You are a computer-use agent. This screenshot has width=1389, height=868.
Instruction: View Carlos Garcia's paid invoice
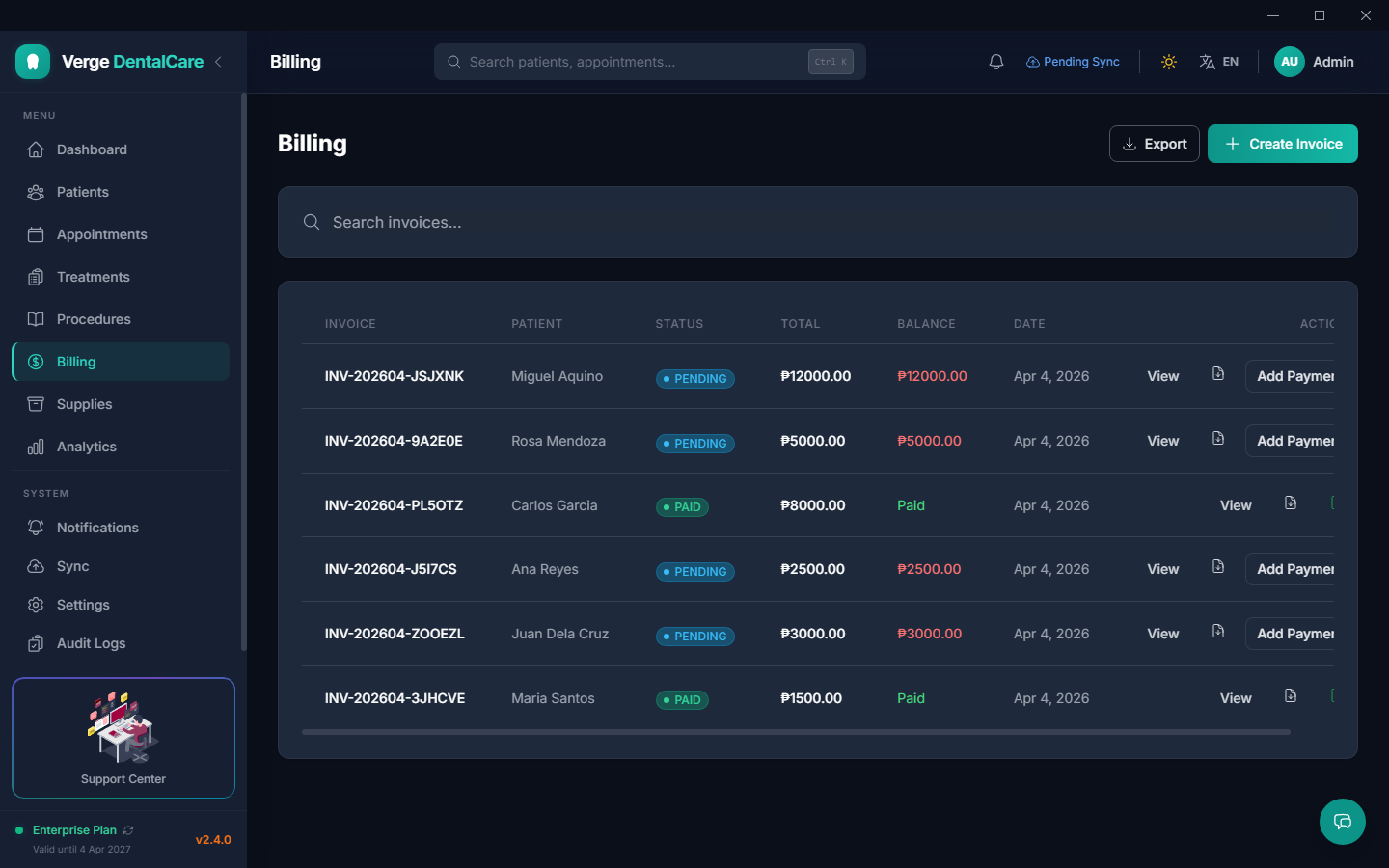pyautogui.click(x=1236, y=505)
